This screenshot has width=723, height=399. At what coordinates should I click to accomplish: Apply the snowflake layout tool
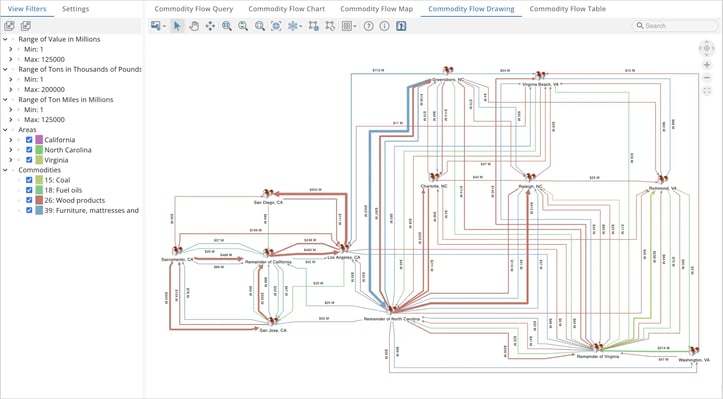(x=292, y=26)
